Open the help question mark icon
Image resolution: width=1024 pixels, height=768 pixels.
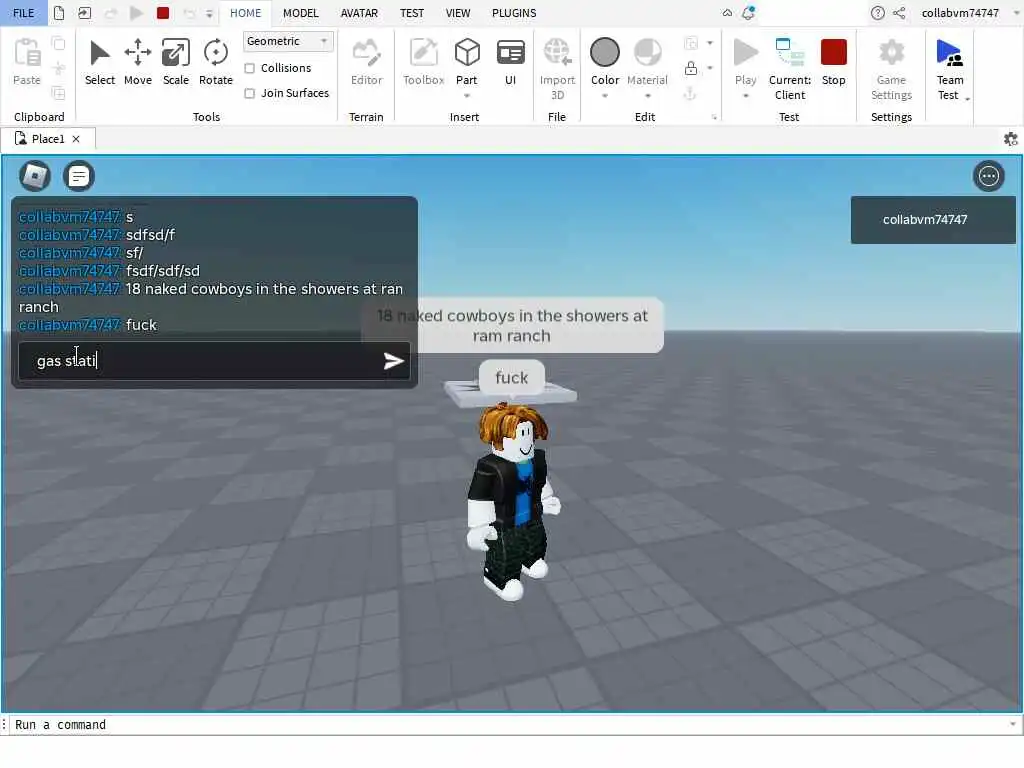(878, 13)
